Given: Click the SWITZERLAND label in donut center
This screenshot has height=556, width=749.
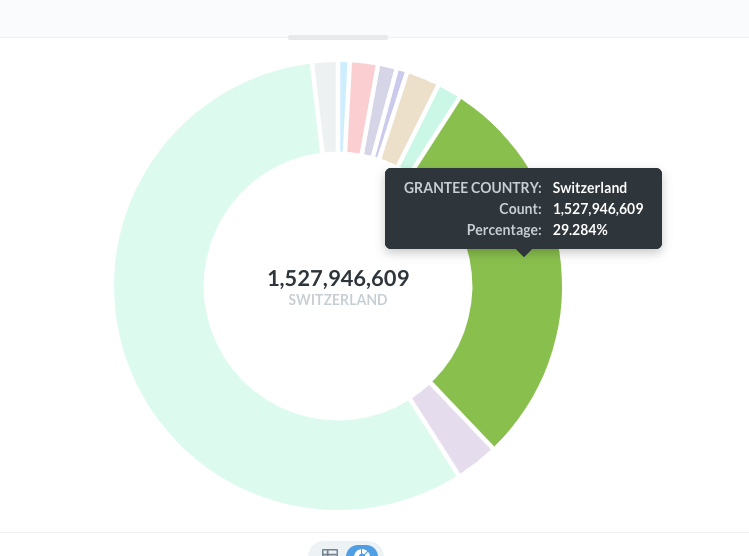Looking at the screenshot, I should tap(338, 299).
